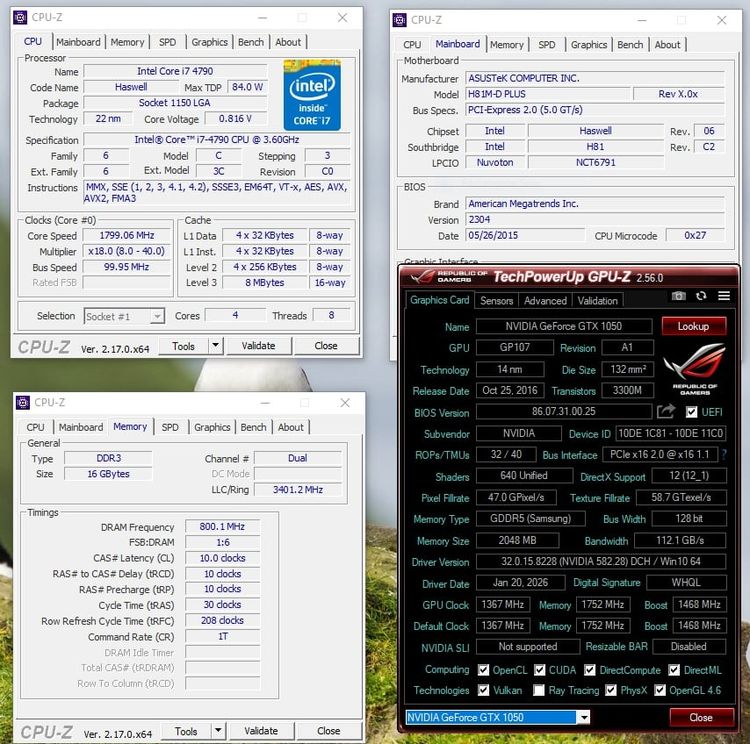Click Validate in the Memory window
This screenshot has width=750, height=744.
[261, 731]
